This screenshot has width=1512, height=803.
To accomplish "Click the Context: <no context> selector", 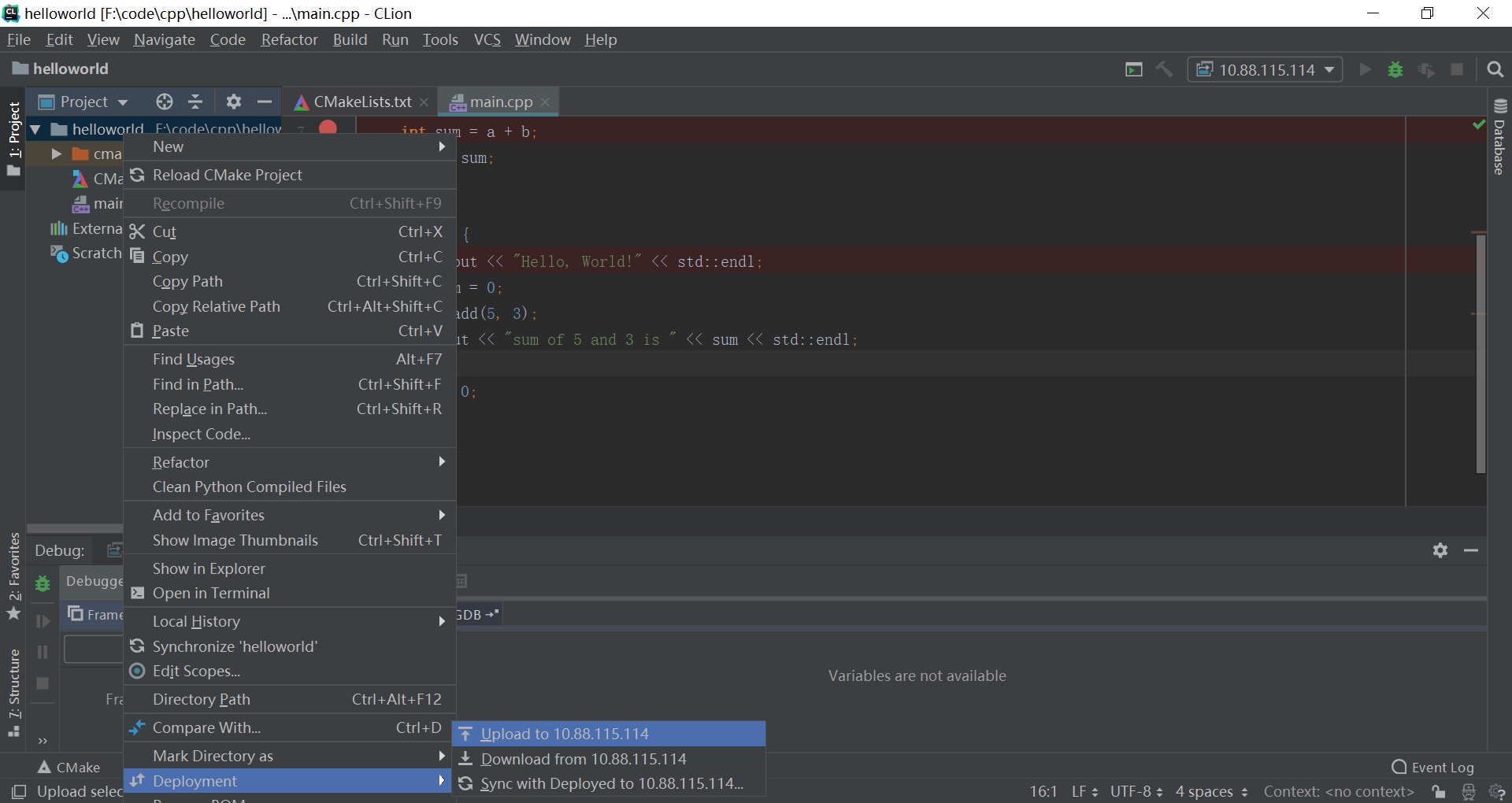I will pyautogui.click(x=1339, y=791).
